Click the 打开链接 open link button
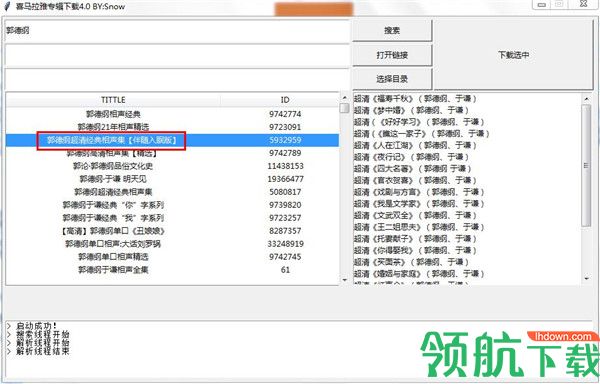Screen dimensions: 600x384 [x=392, y=55]
